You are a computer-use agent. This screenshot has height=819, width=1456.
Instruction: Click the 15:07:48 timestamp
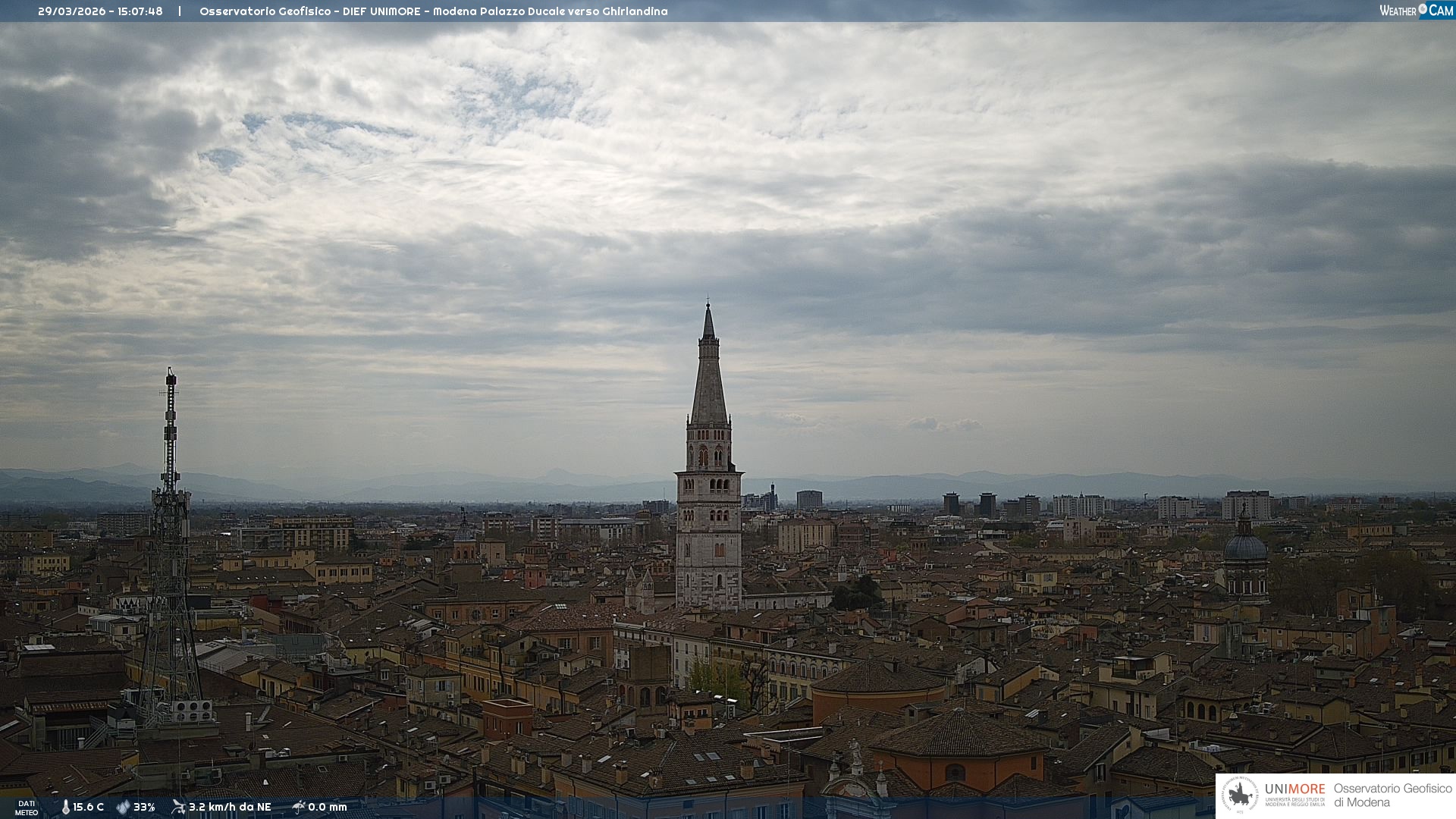click(x=140, y=11)
